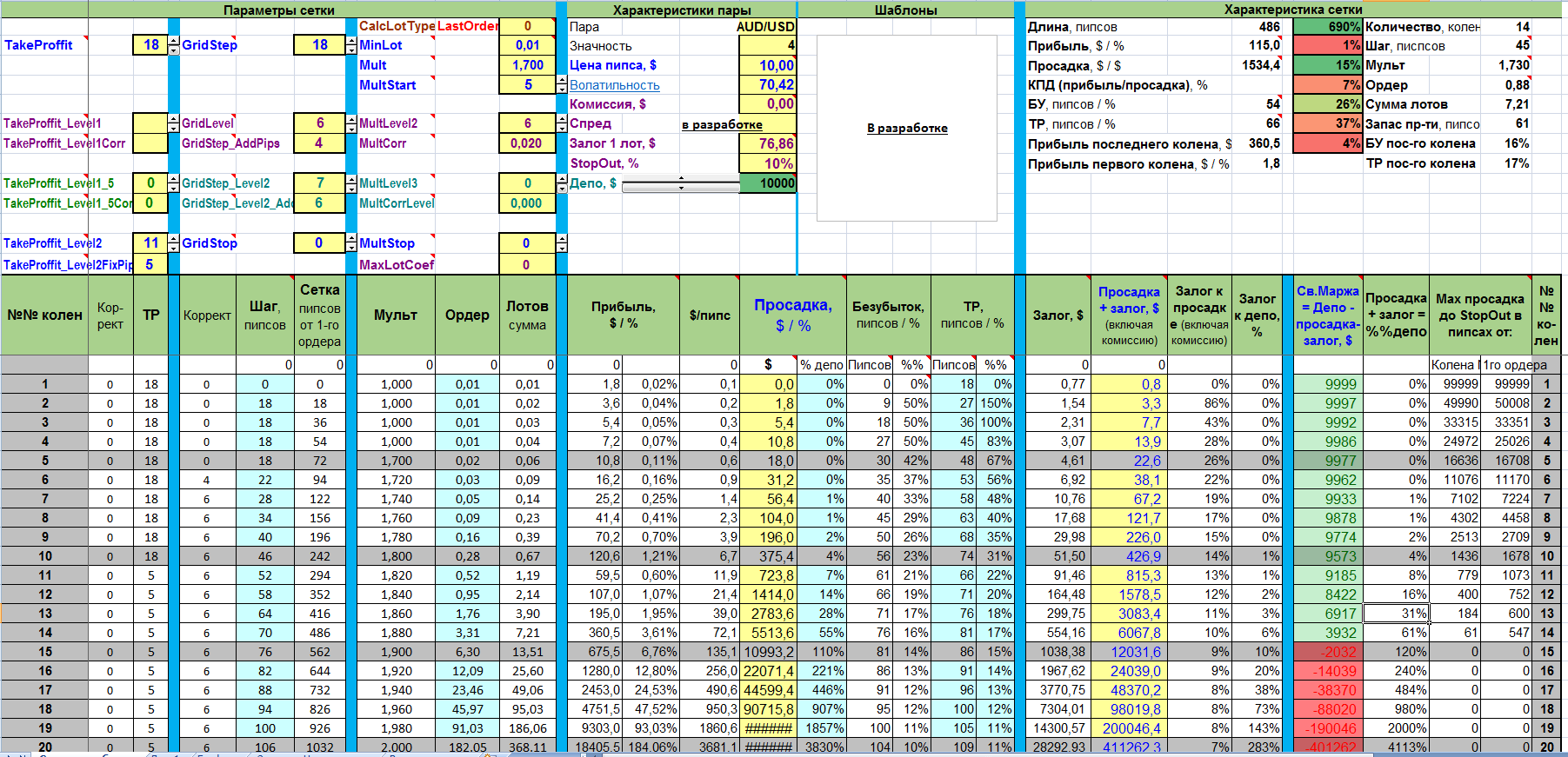Select the GridStep value cell showing 18

319,45
